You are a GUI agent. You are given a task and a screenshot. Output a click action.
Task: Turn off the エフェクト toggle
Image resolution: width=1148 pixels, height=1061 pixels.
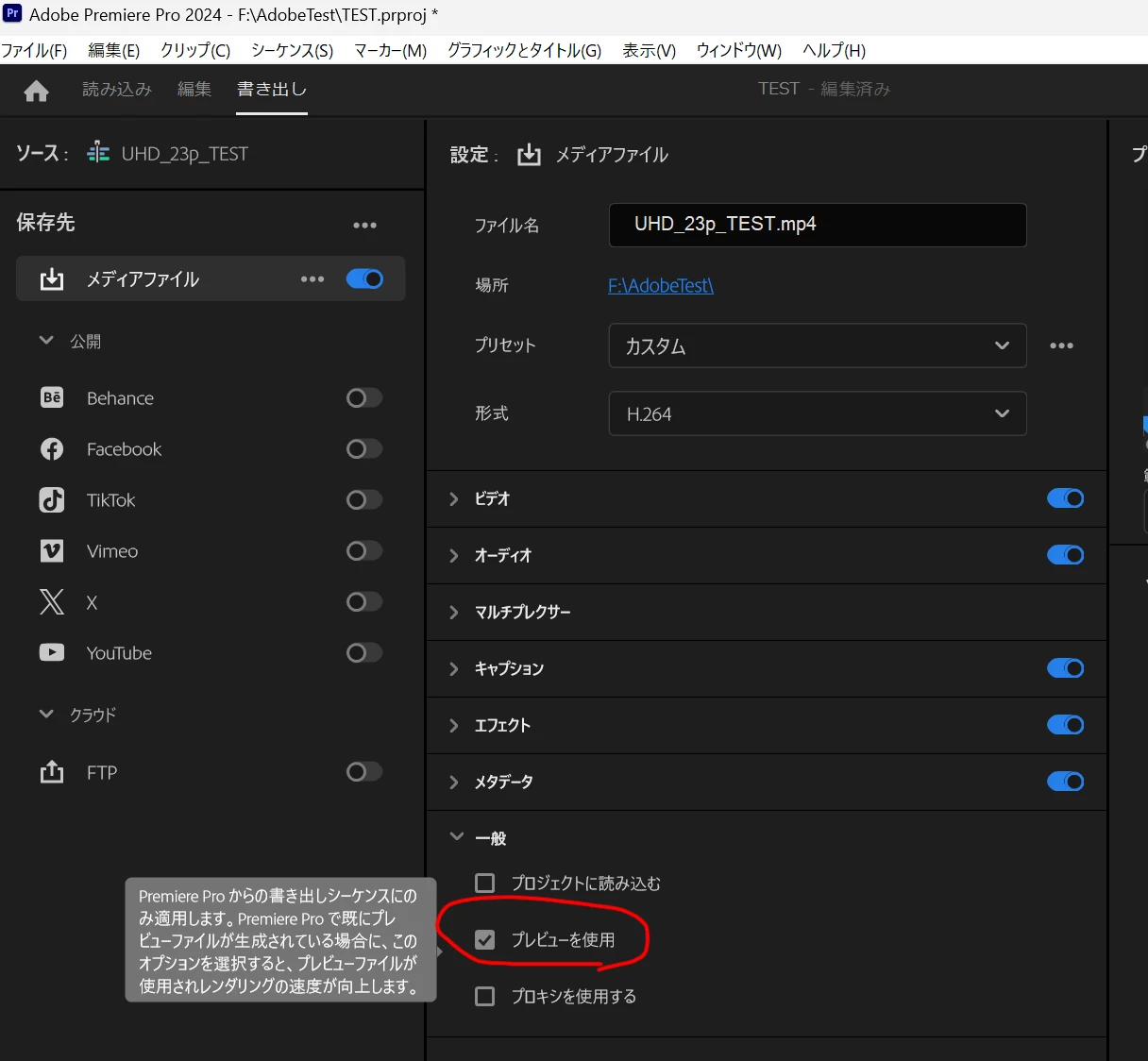[1065, 725]
